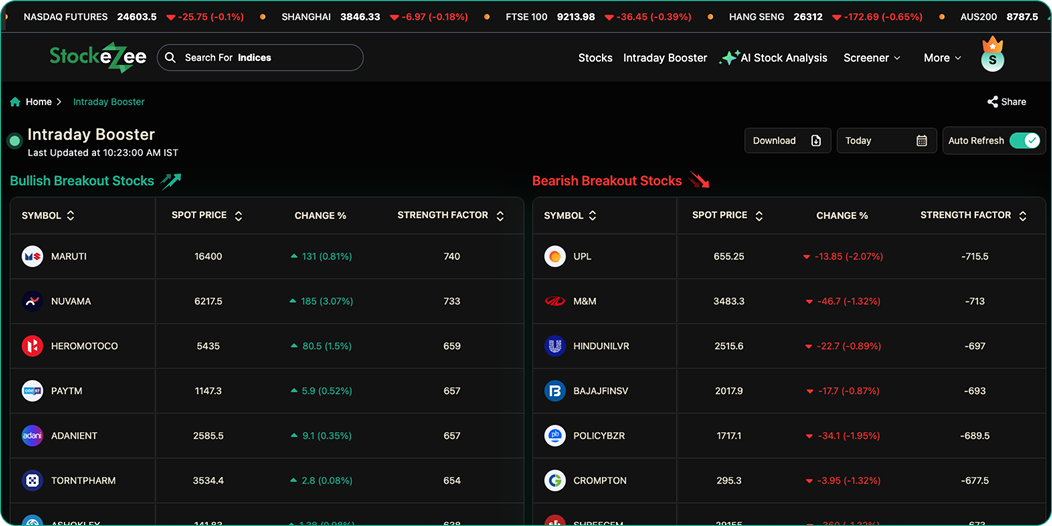The image size is (1052, 526).
Task: Click BAJAJFINSV strength factor -693
Action: [x=975, y=390]
